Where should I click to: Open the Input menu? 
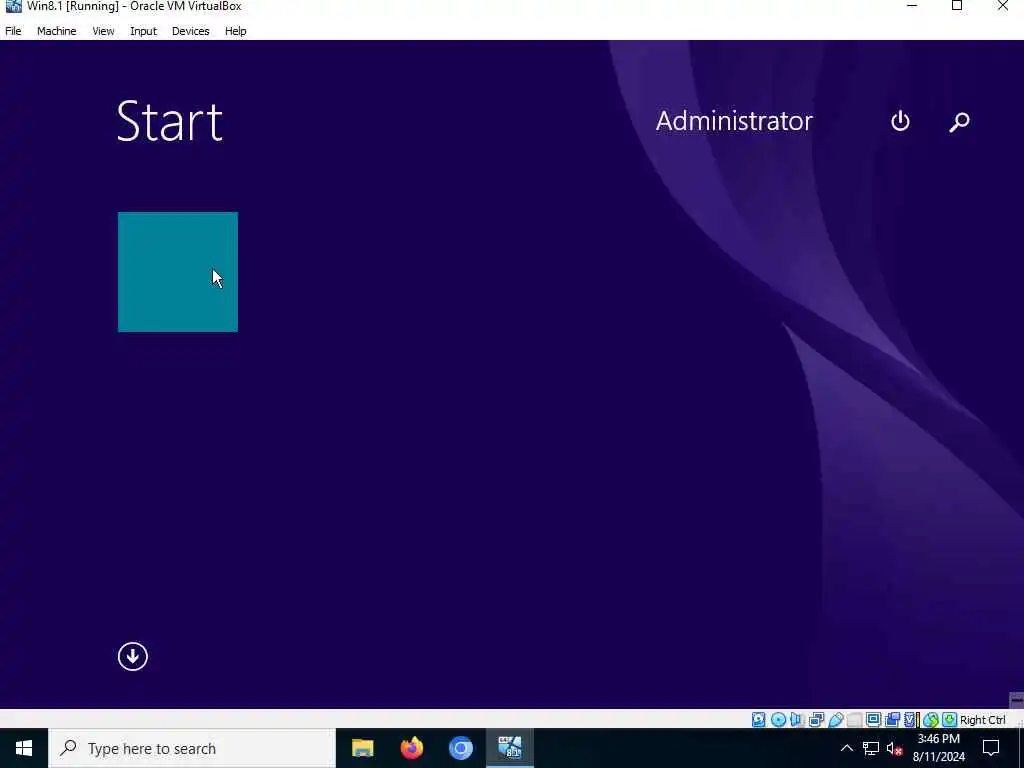click(143, 31)
